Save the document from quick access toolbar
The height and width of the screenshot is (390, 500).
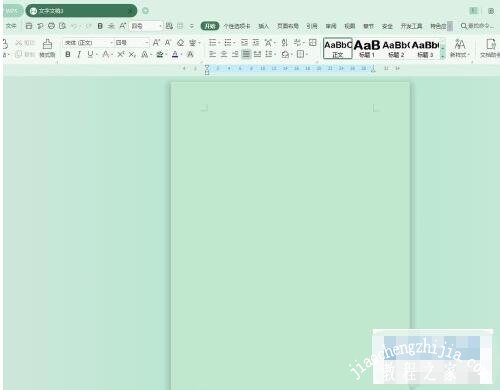29,26
